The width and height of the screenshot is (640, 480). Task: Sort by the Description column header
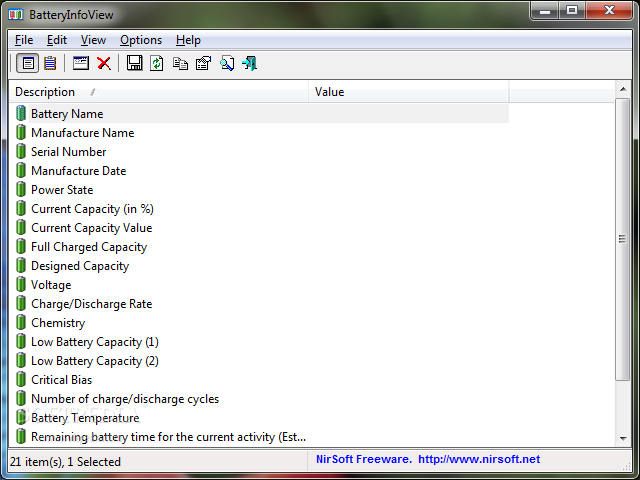click(159, 92)
